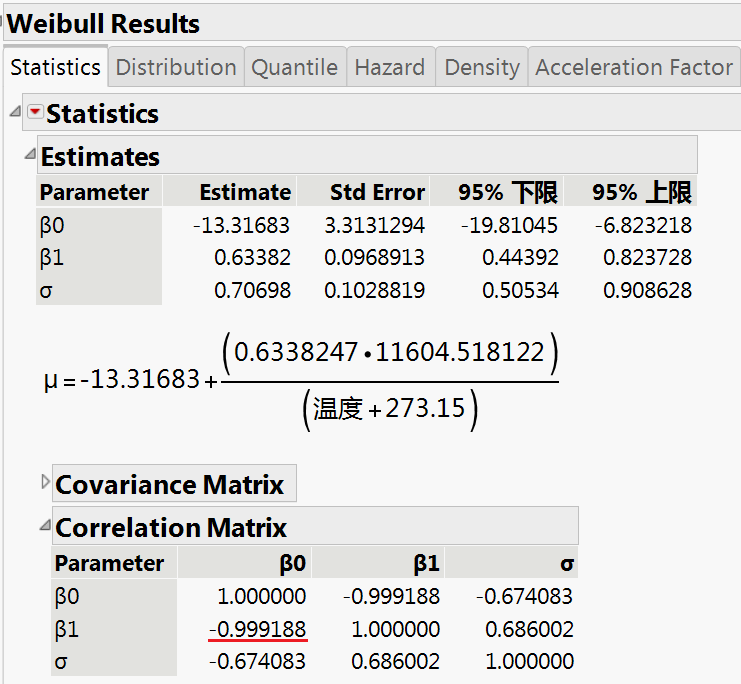
Task: Select the Std Error column header
Action: [x=377, y=192]
